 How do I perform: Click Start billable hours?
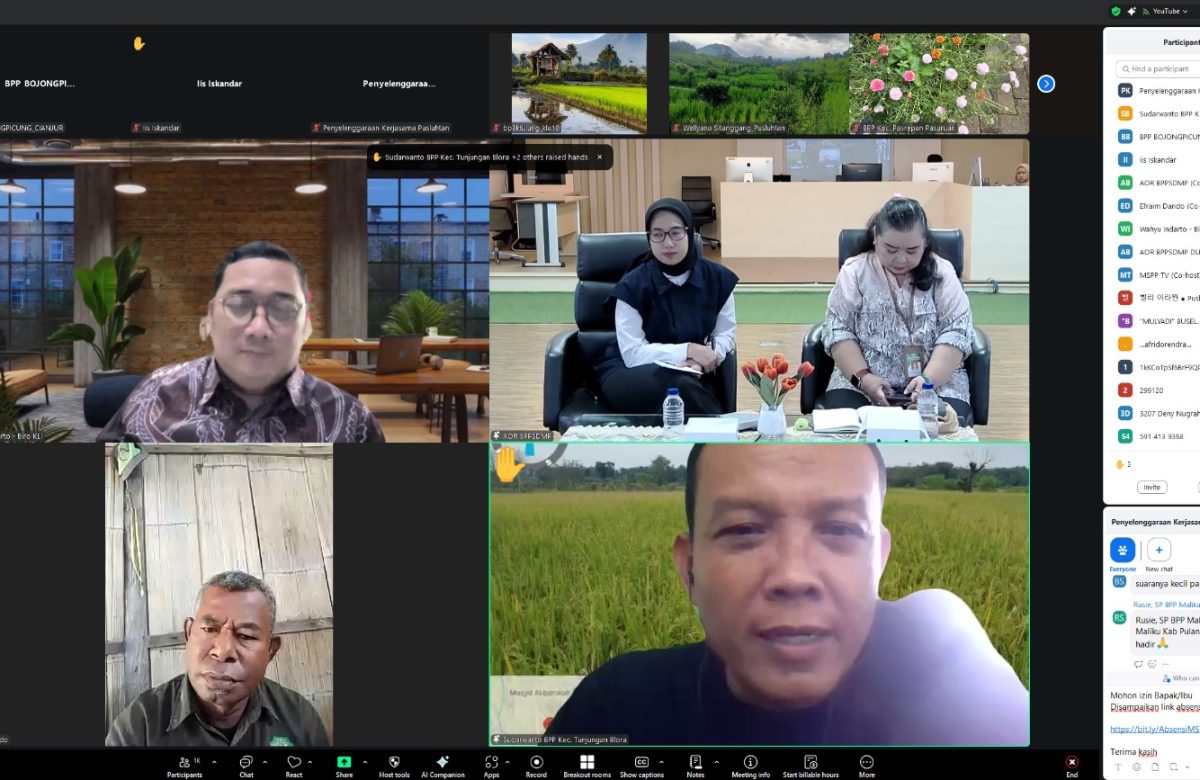click(x=810, y=763)
